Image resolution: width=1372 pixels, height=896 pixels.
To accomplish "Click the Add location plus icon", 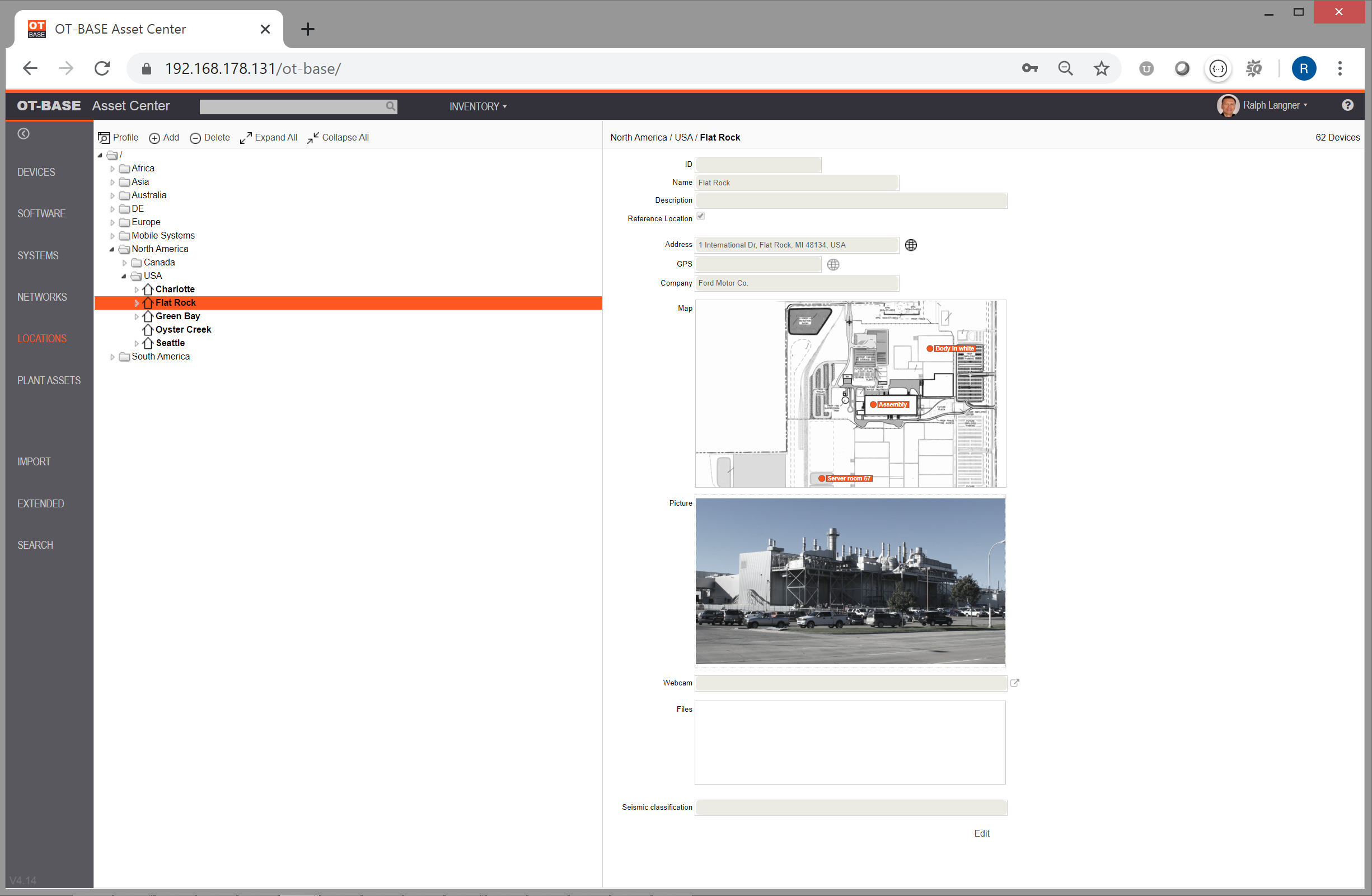I will [x=154, y=138].
